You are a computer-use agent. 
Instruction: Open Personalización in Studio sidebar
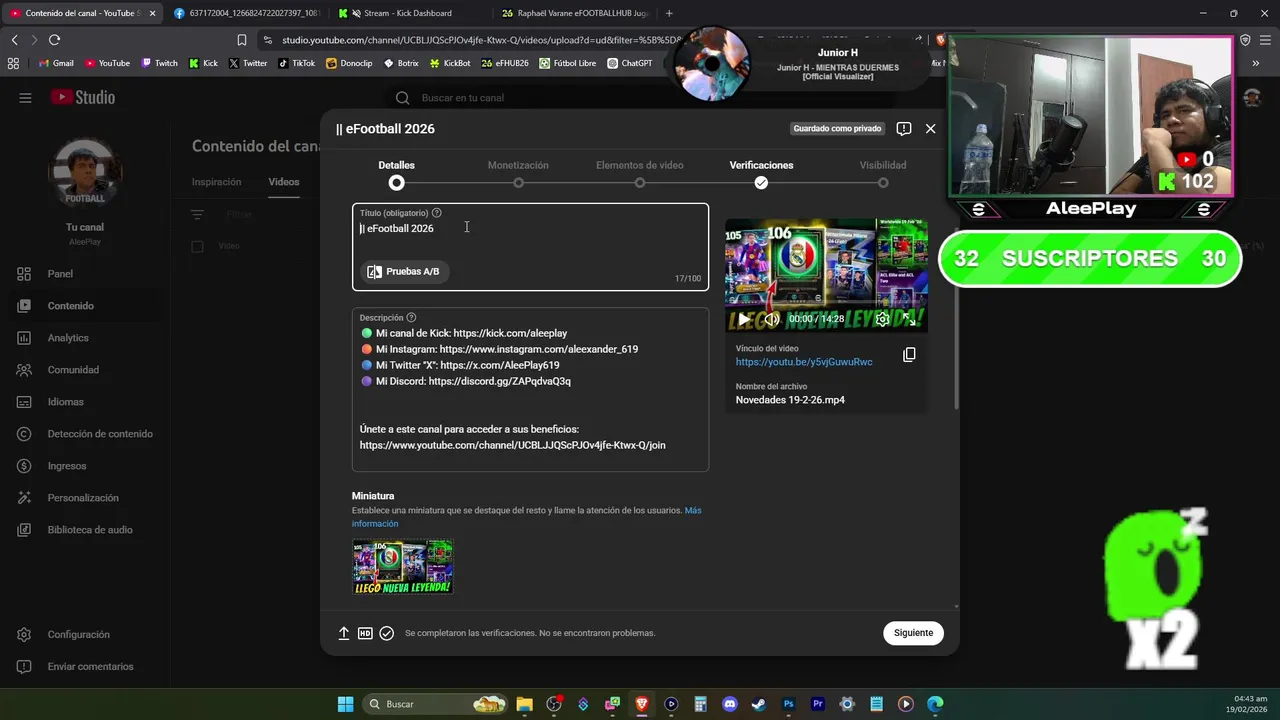(84, 498)
